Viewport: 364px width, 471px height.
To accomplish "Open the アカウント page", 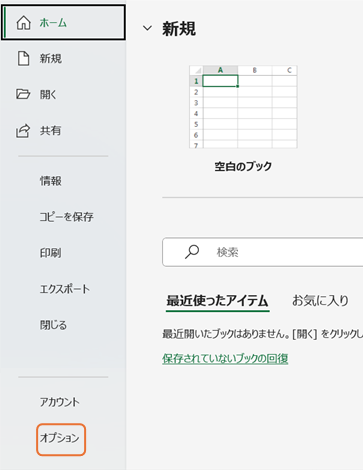I will [60, 402].
